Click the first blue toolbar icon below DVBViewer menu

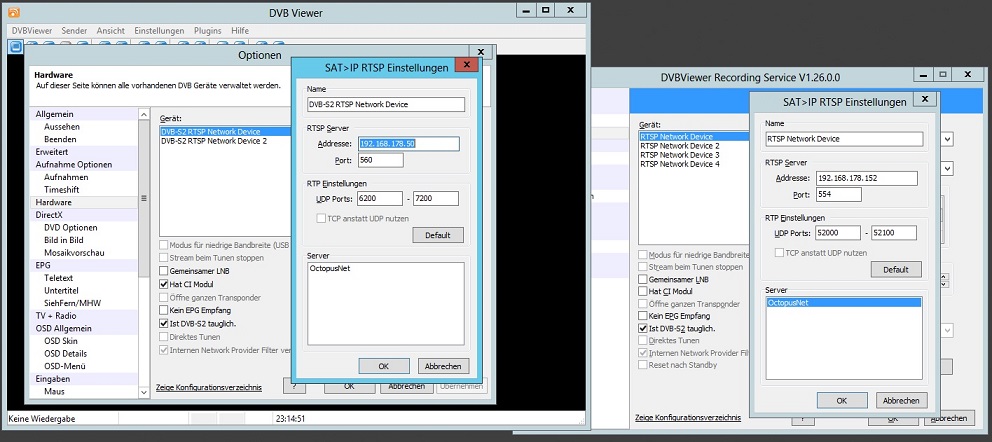pos(16,45)
